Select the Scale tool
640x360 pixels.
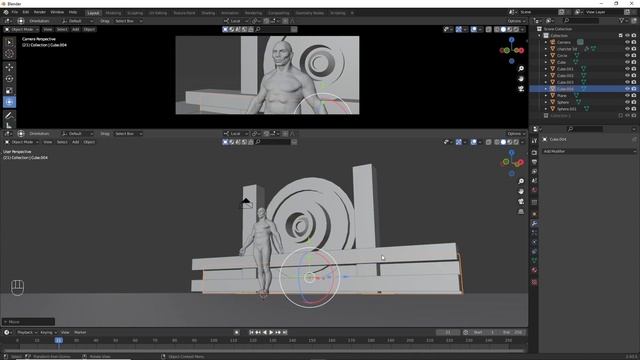9,91
